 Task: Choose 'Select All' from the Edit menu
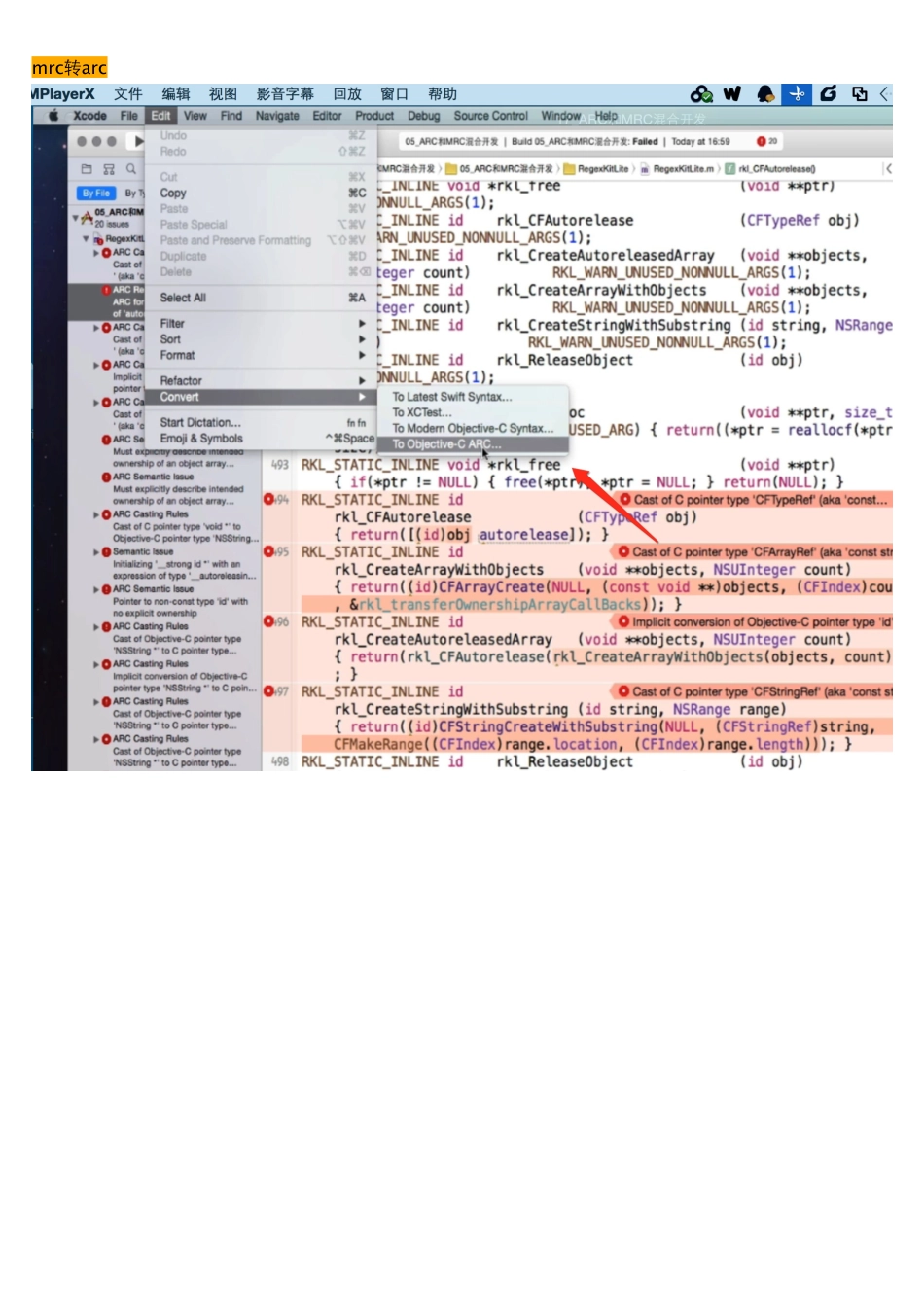pyautogui.click(x=183, y=298)
